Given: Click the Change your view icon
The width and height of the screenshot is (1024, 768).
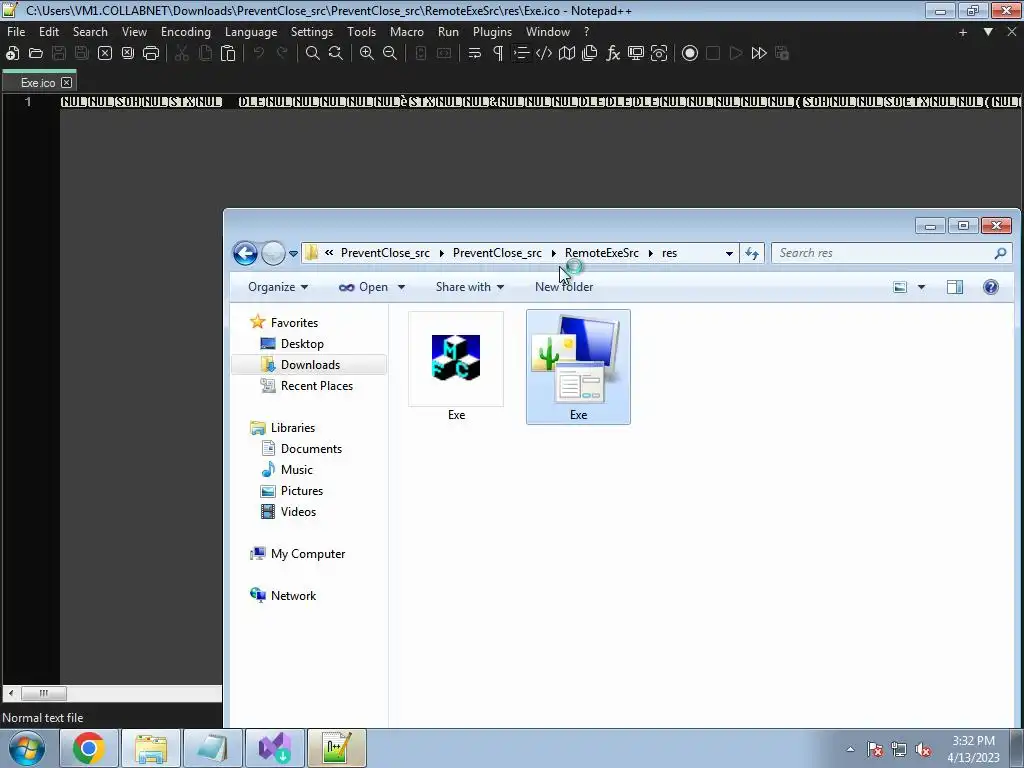Looking at the screenshot, I should click(x=900, y=287).
